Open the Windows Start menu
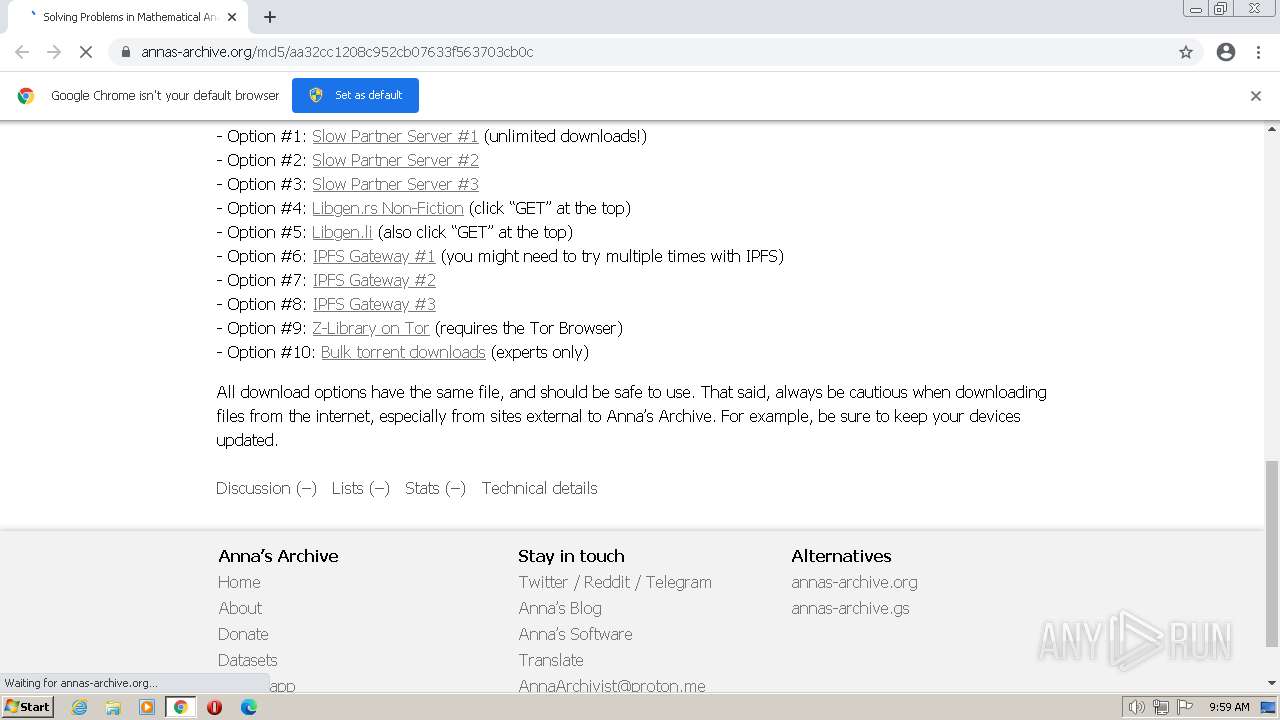Screen dimensions: 1280x720 point(28,707)
